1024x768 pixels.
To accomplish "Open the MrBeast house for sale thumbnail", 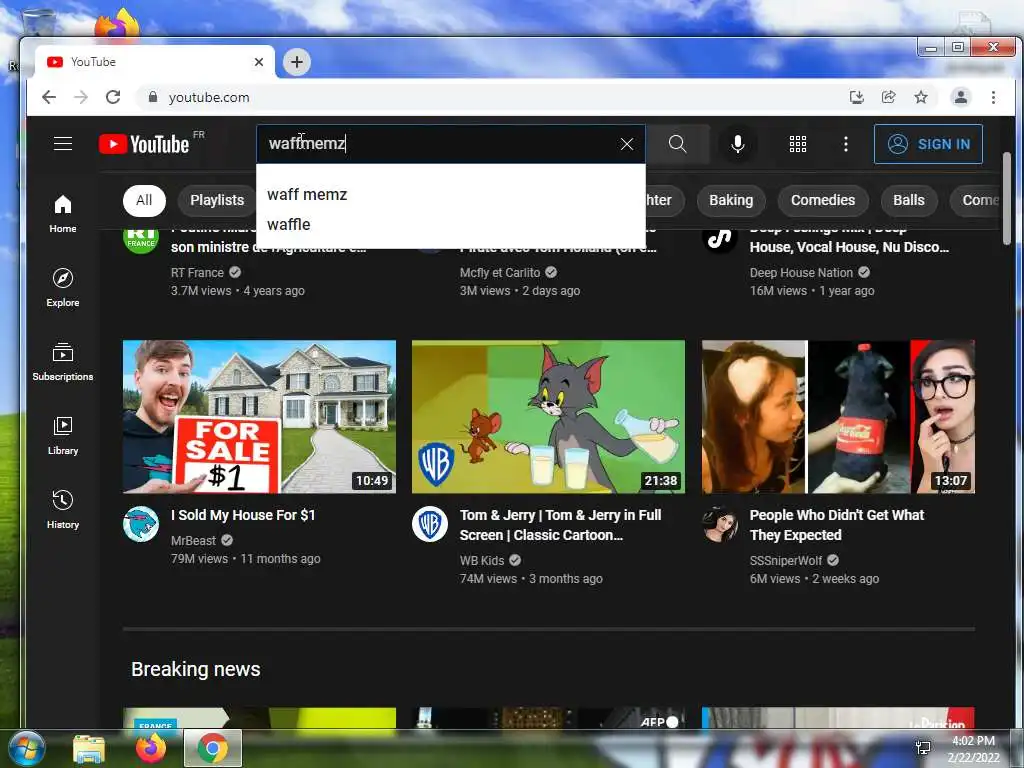I will [259, 417].
